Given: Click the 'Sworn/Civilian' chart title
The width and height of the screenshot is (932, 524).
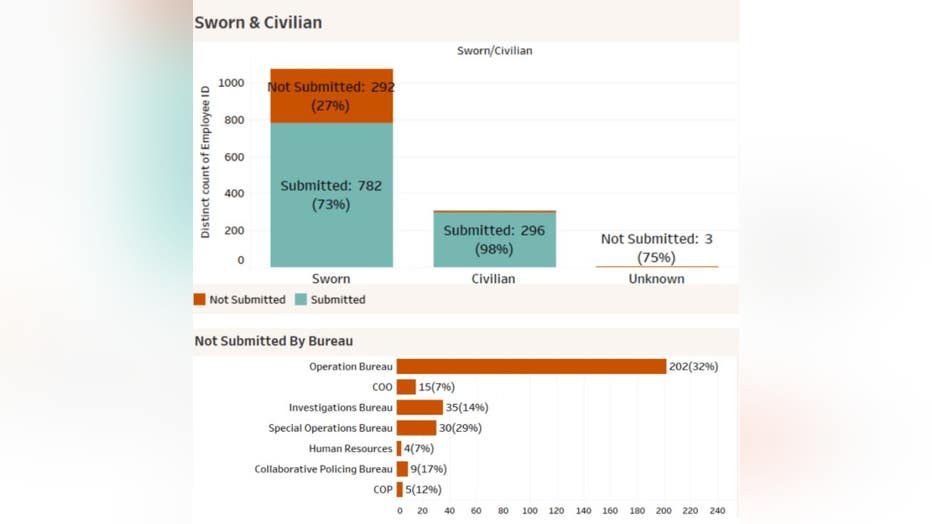Looking at the screenshot, I should click(495, 50).
